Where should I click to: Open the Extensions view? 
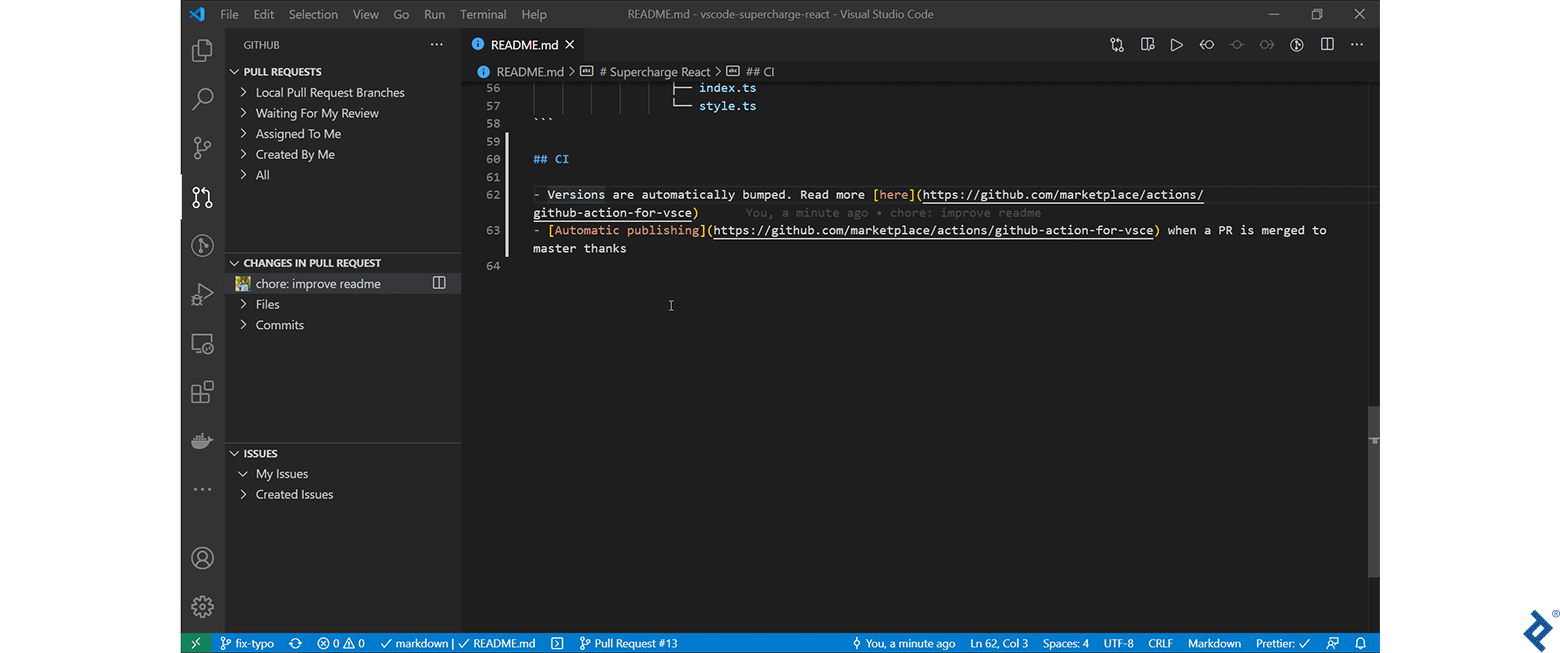[x=202, y=392]
